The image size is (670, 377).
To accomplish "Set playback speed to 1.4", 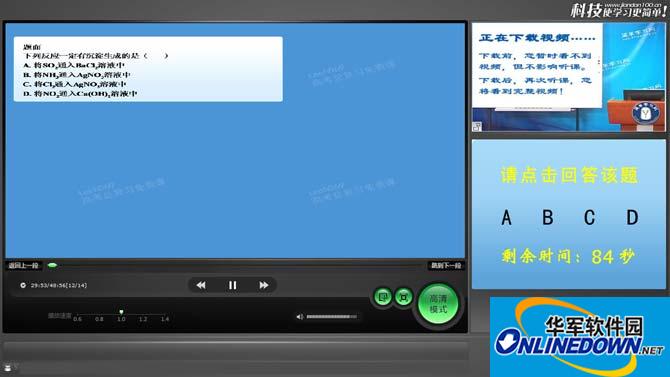I will pyautogui.click(x=165, y=319).
